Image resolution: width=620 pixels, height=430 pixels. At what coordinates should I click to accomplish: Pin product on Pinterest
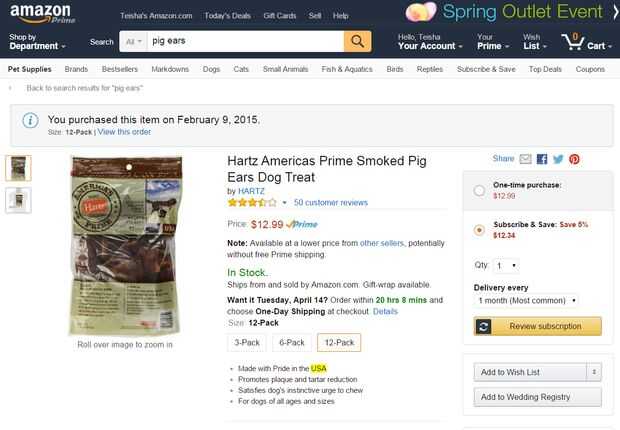point(574,159)
